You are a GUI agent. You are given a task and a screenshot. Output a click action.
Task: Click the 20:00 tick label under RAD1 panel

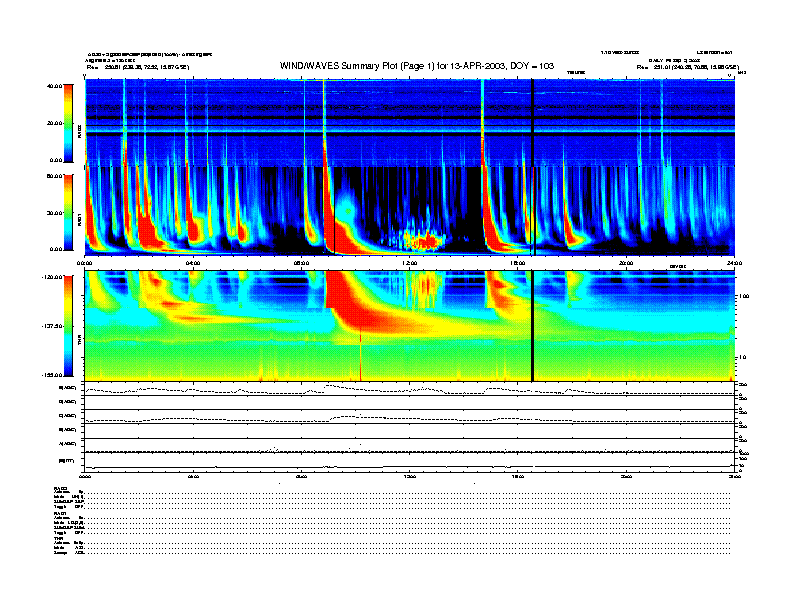tap(626, 263)
